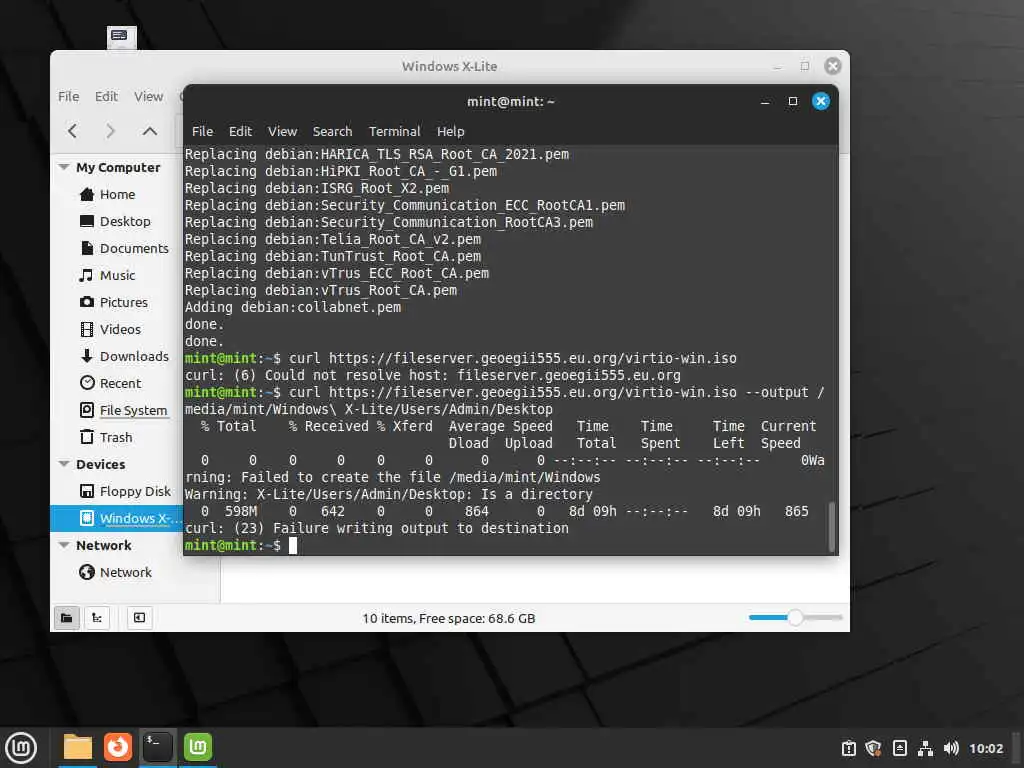The image size is (1024, 768).
Task: Open the update manager shield tray icon
Action: pyautogui.click(x=873, y=748)
